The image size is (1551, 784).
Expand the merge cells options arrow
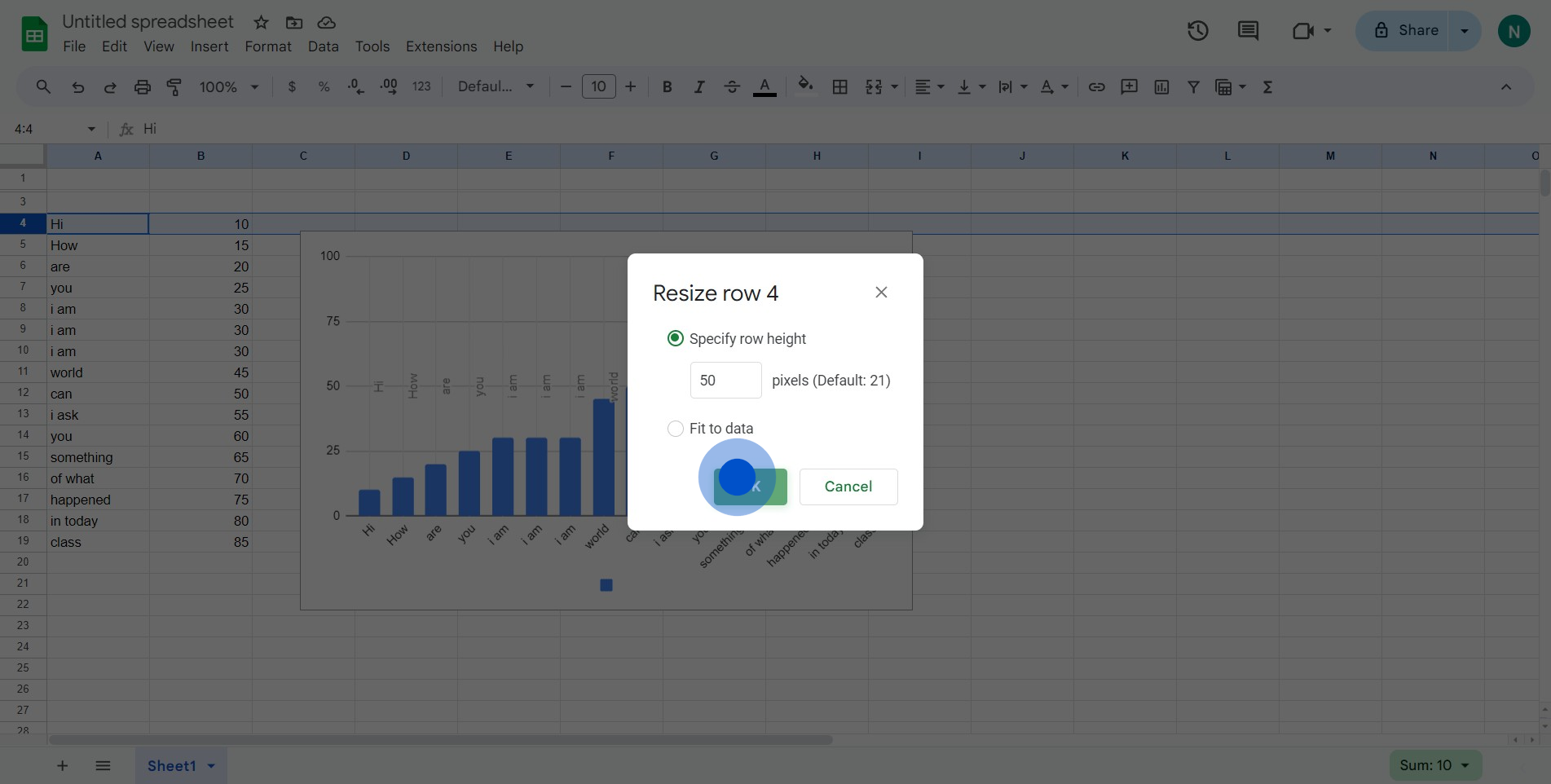pos(895,87)
